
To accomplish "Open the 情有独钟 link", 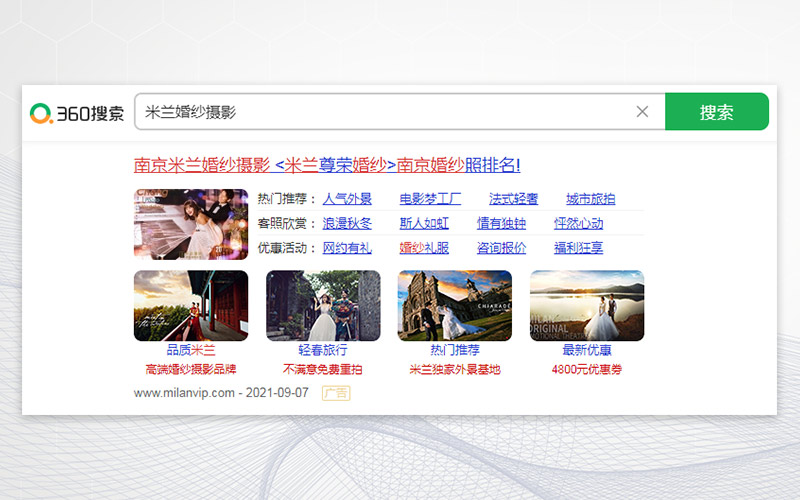I will pyautogui.click(x=501, y=223).
